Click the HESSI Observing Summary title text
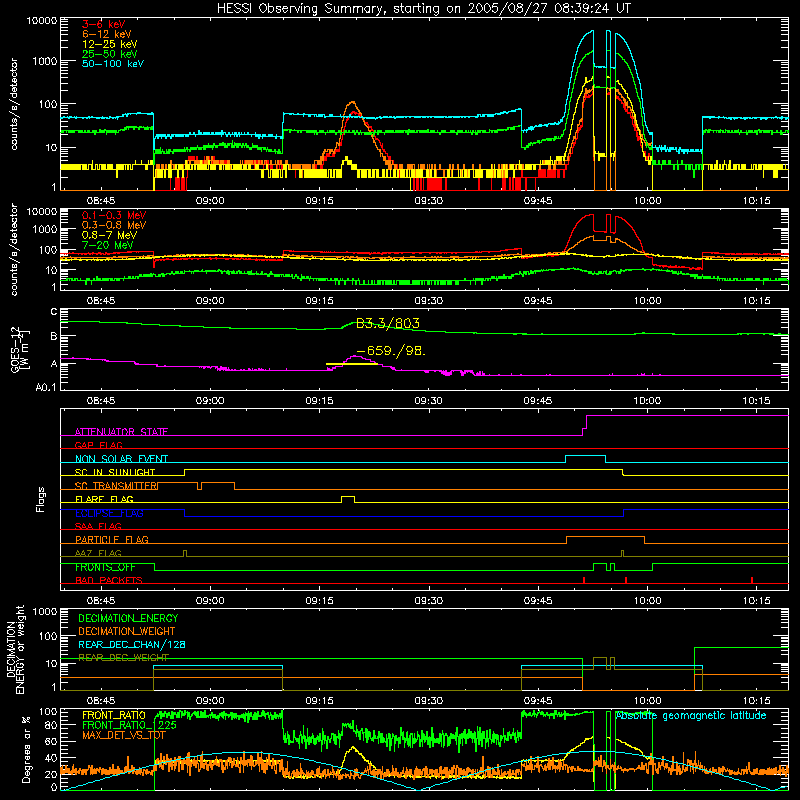 (x=423, y=8)
